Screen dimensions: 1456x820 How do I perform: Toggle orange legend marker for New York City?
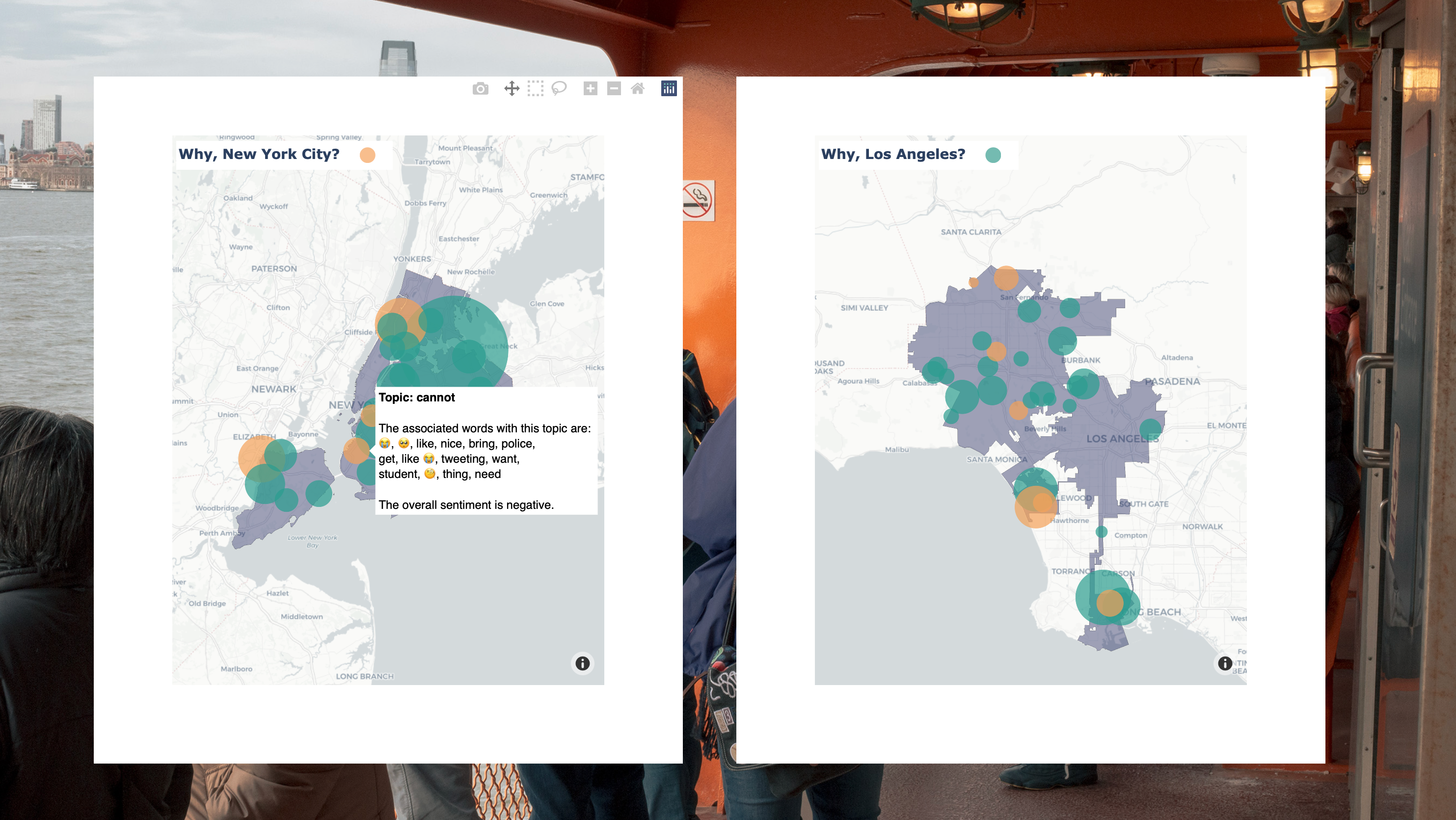367,155
